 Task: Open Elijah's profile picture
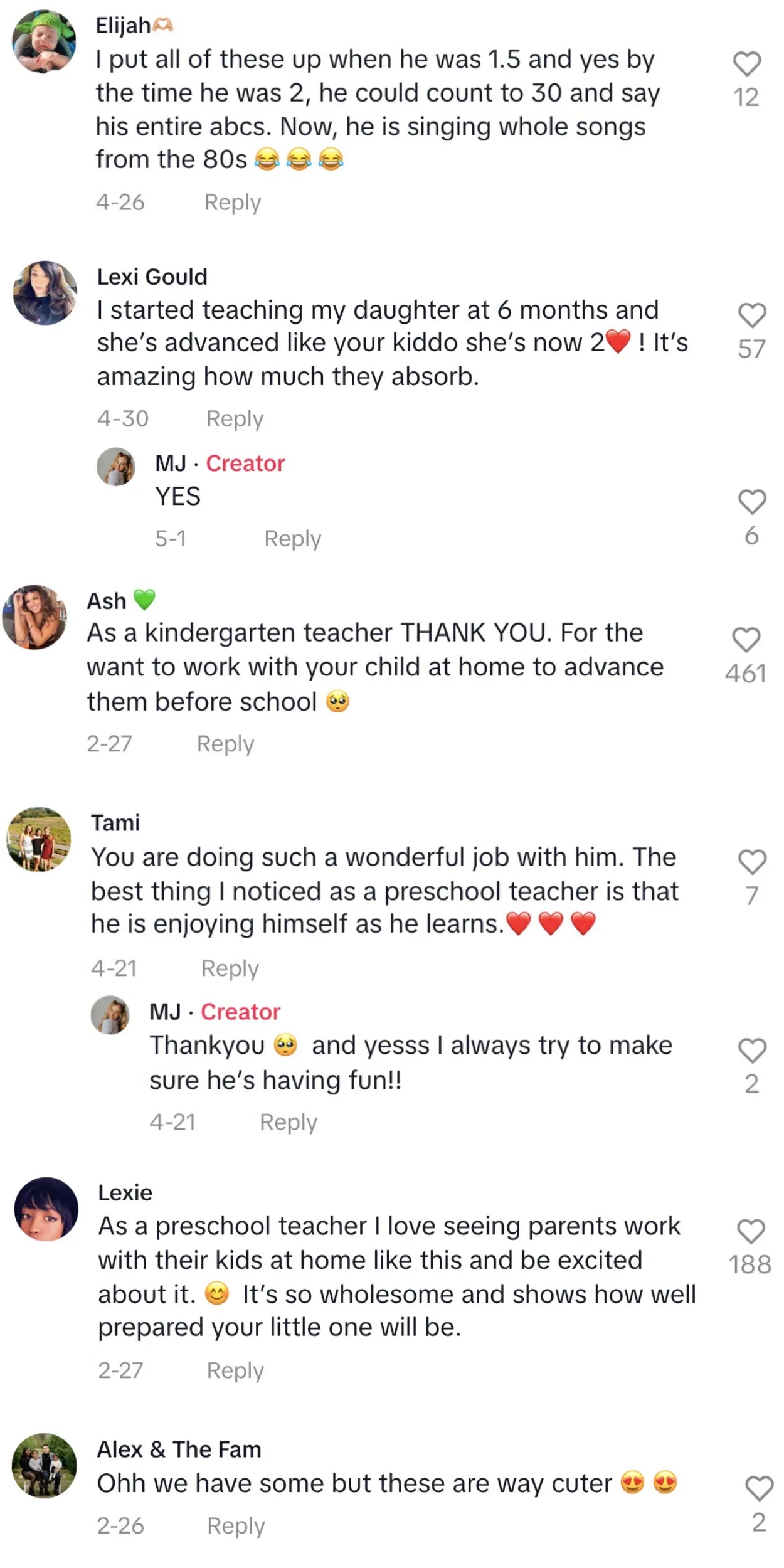point(44,41)
